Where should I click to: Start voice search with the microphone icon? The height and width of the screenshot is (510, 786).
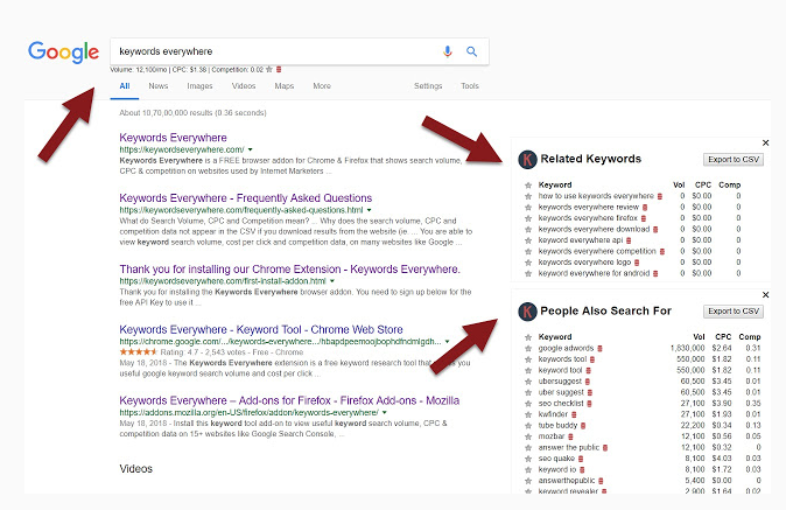click(448, 51)
